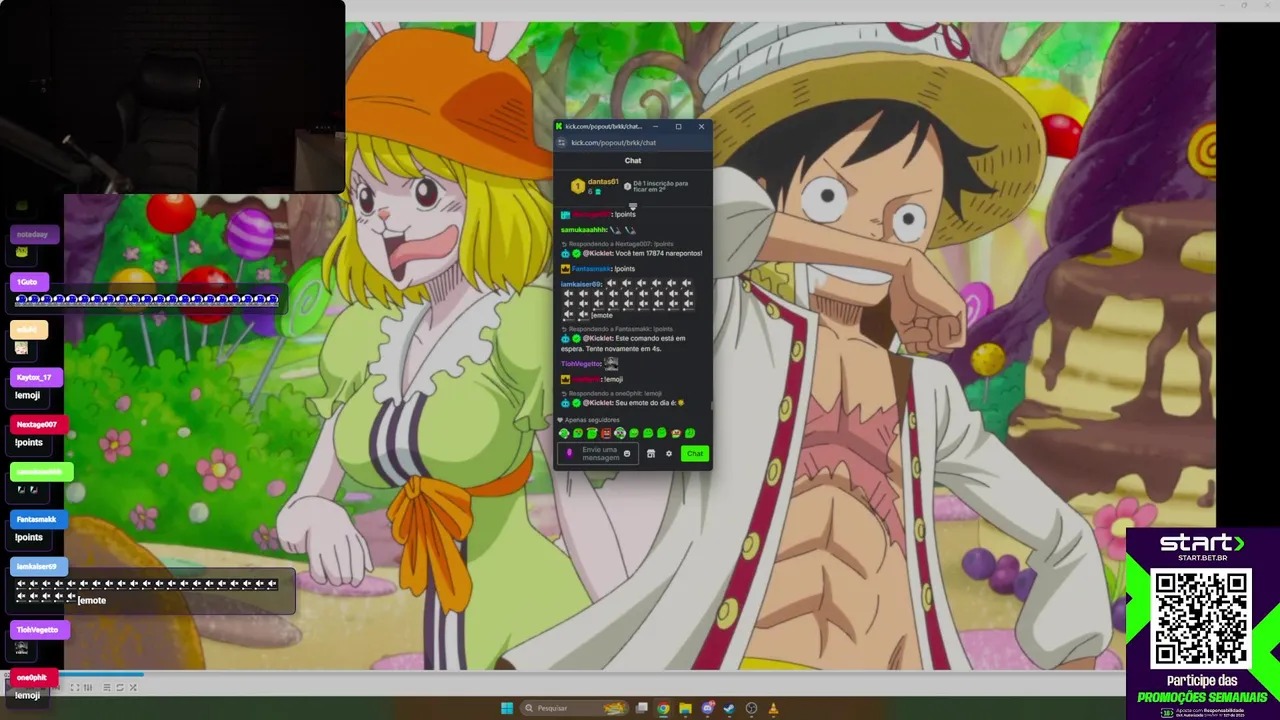Close the Kick chat popout window
Viewport: 1280px width, 720px height.
click(701, 126)
